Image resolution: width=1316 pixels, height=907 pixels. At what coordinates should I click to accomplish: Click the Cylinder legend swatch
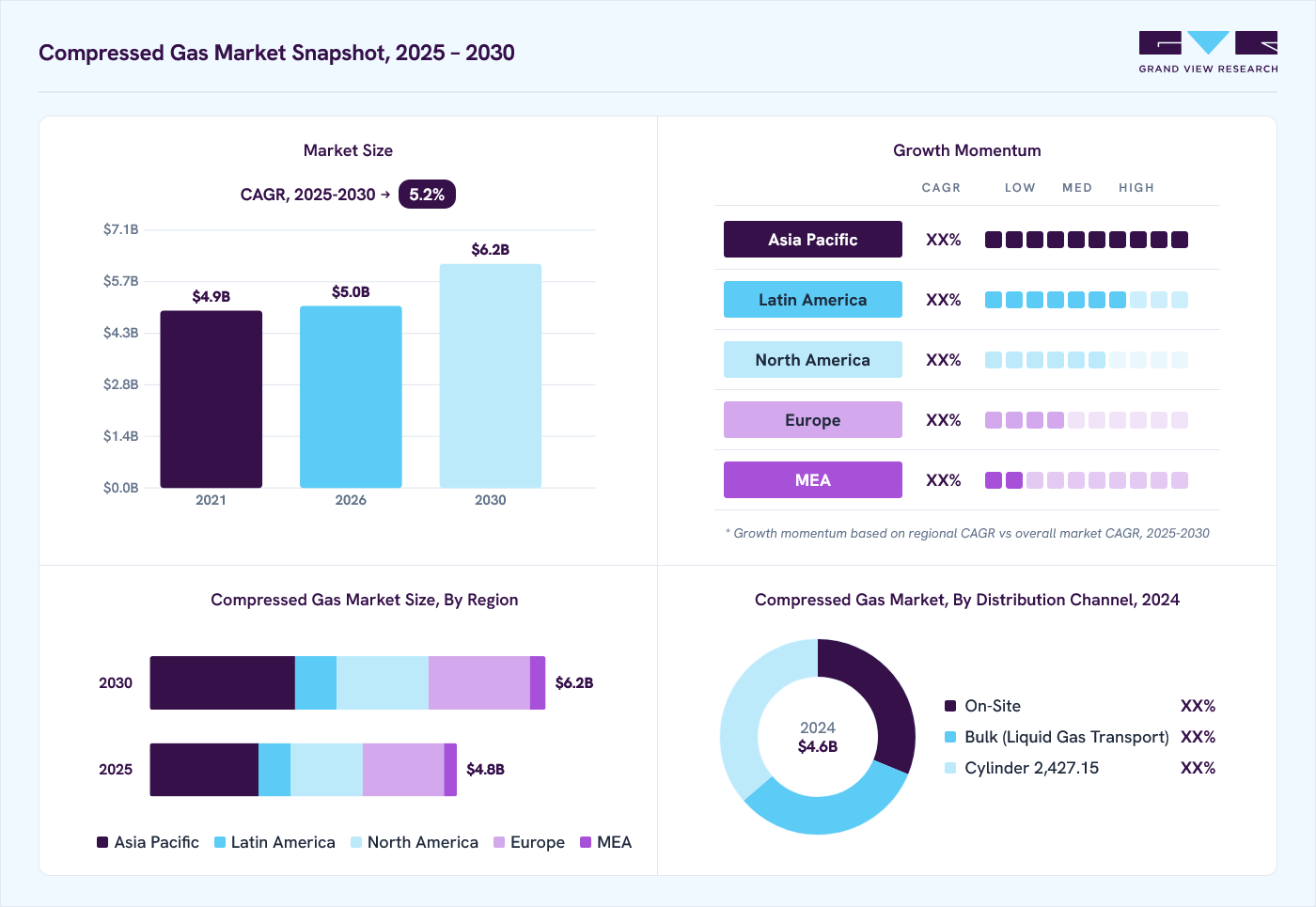click(x=950, y=768)
